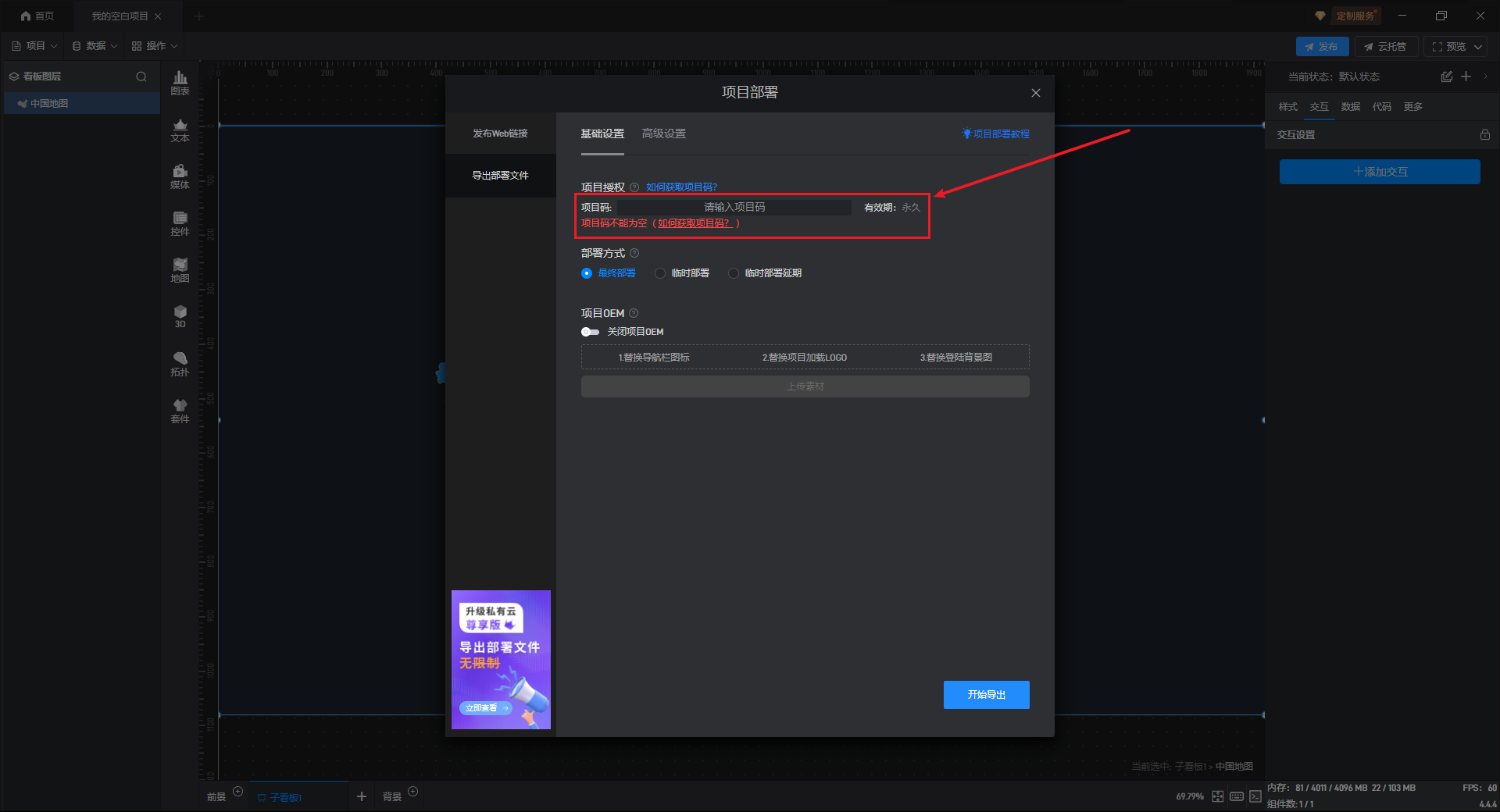
Task: Close the 项目部署 dialog
Action: 1035,93
